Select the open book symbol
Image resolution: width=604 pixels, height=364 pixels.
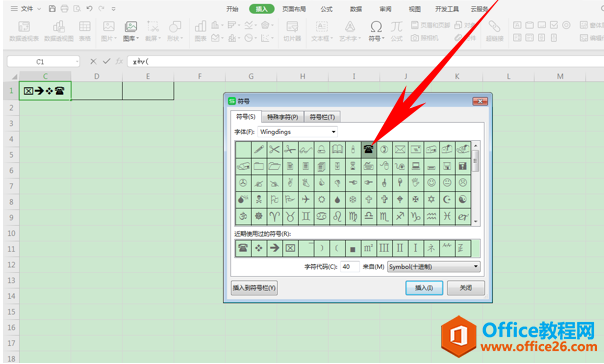click(337, 149)
